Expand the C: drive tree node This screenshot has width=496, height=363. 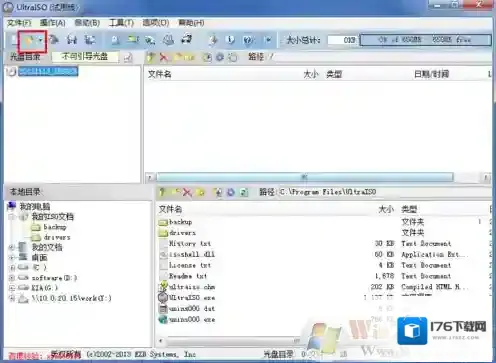point(12,268)
